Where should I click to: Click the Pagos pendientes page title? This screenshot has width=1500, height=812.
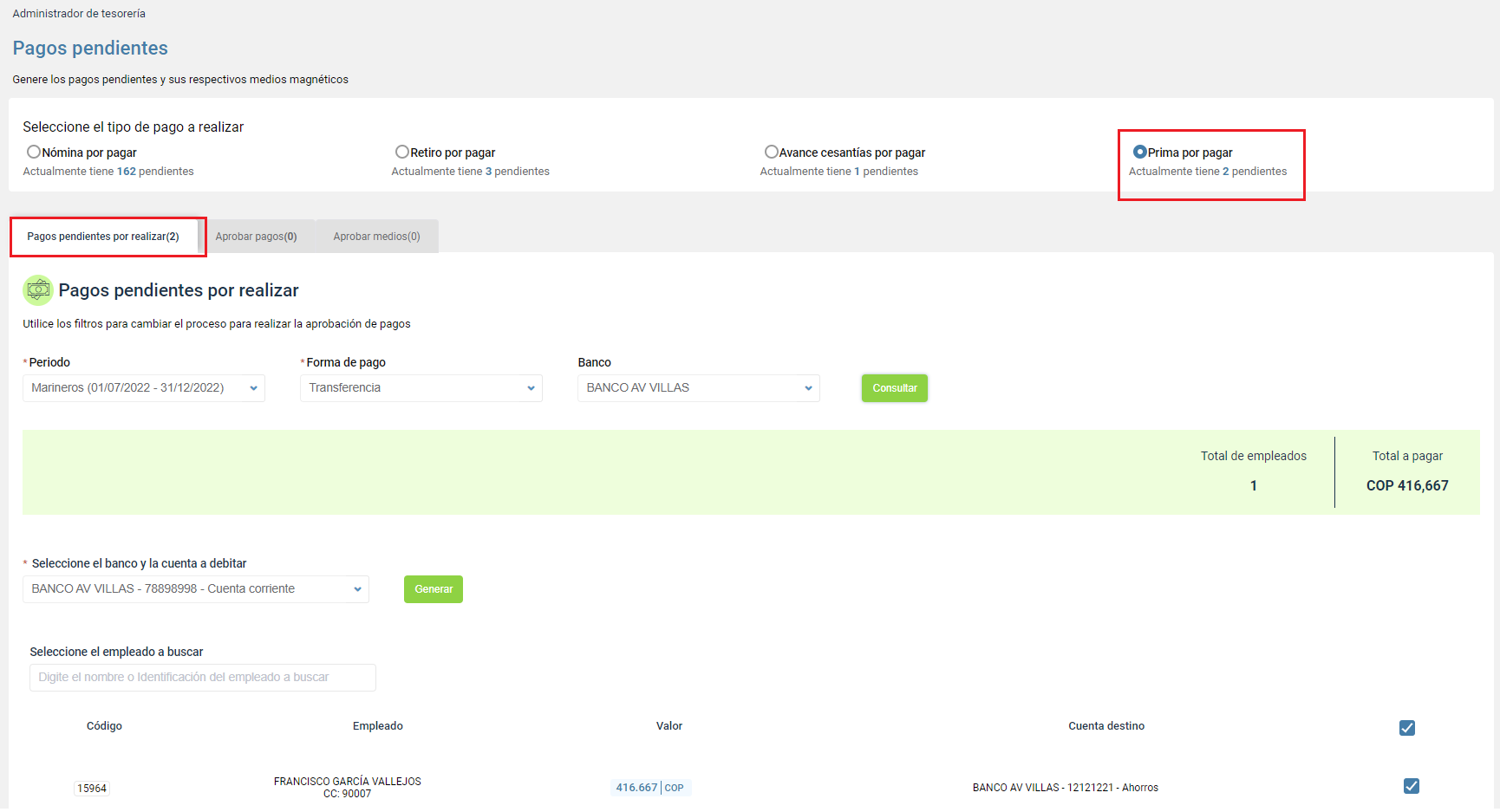click(x=90, y=49)
